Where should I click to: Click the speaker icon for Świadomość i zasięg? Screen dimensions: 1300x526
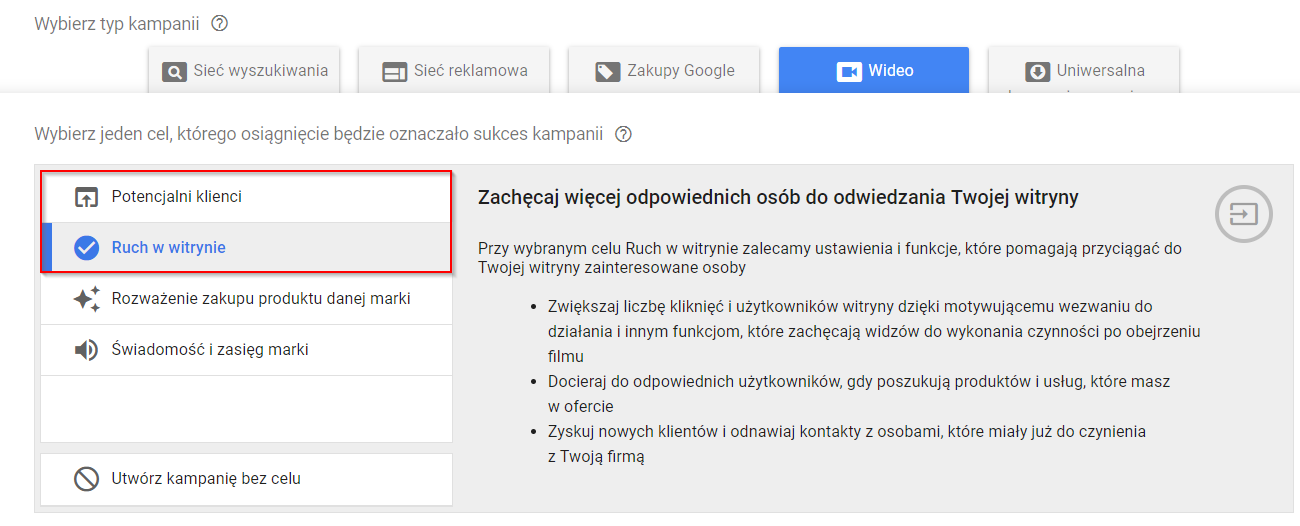[x=87, y=350]
